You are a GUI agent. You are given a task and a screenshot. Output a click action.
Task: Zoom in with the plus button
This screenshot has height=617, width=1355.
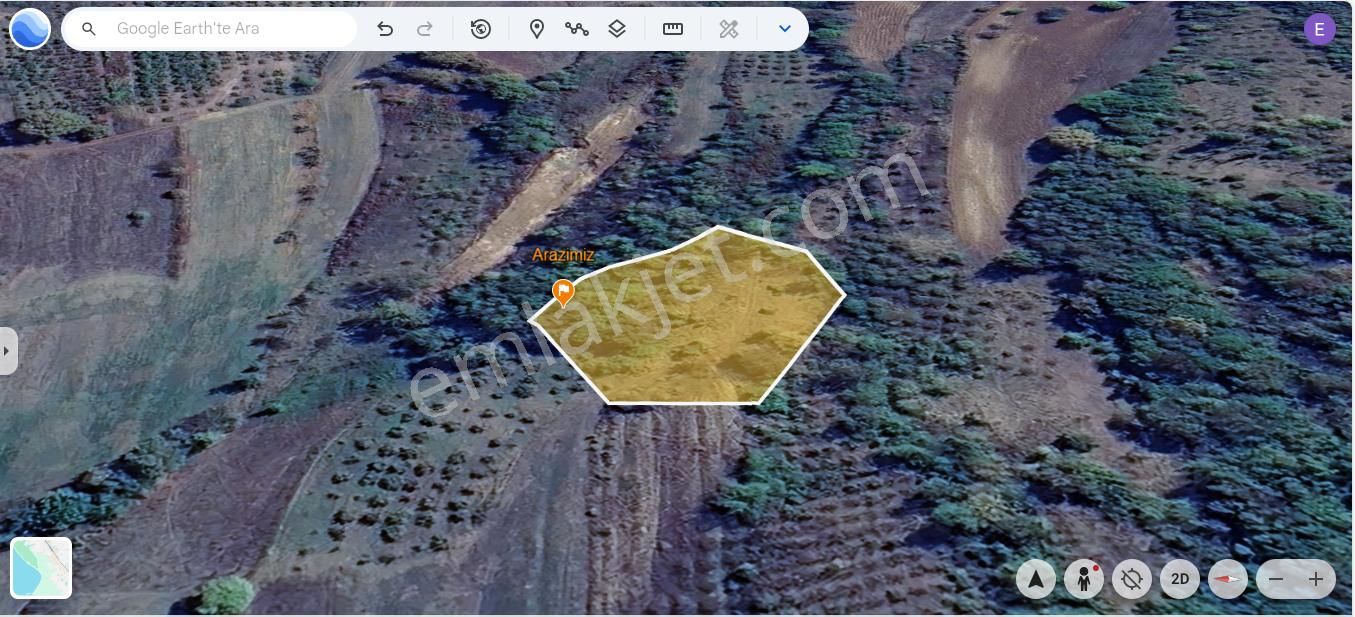point(1316,578)
